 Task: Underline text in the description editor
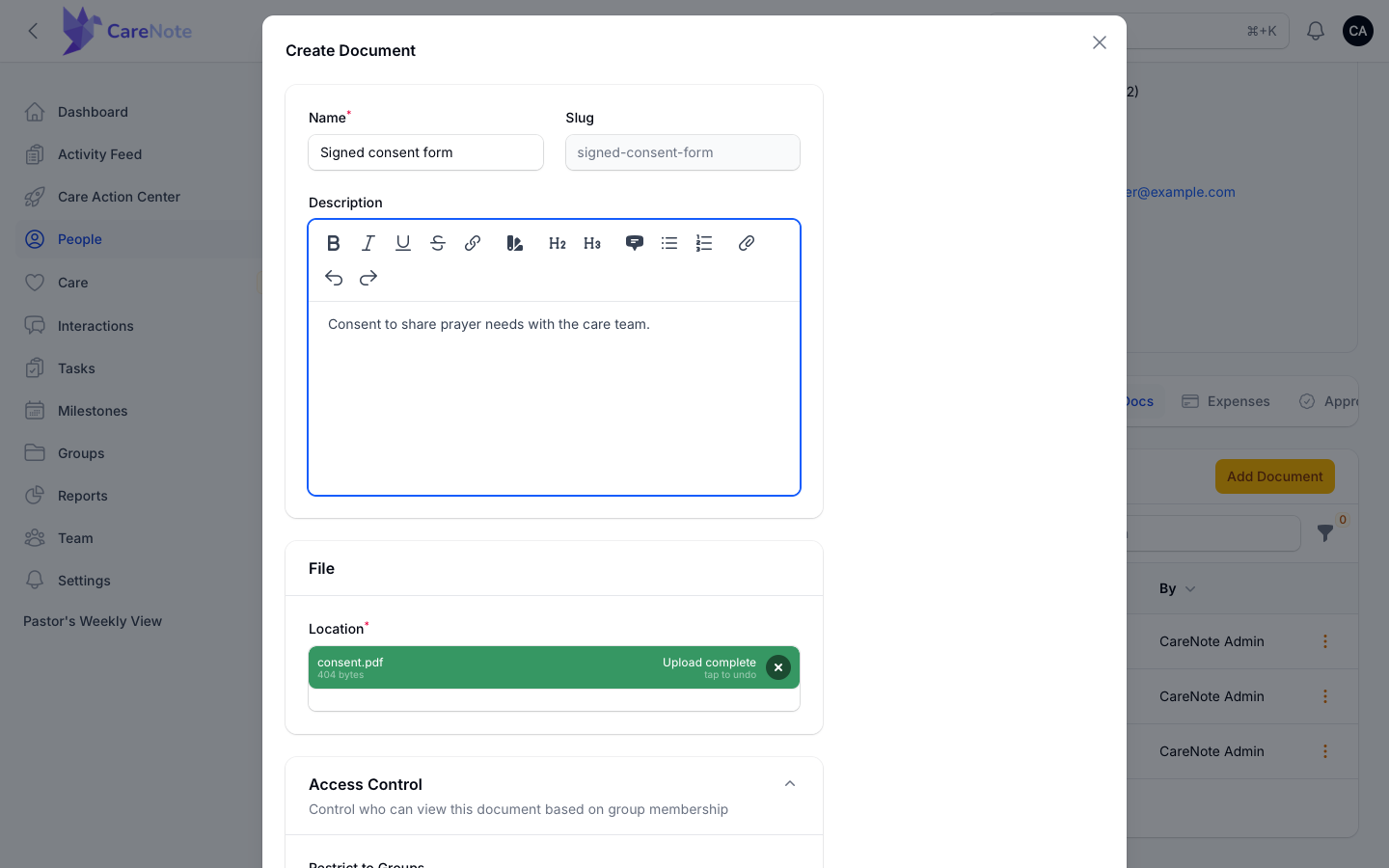pyautogui.click(x=403, y=243)
